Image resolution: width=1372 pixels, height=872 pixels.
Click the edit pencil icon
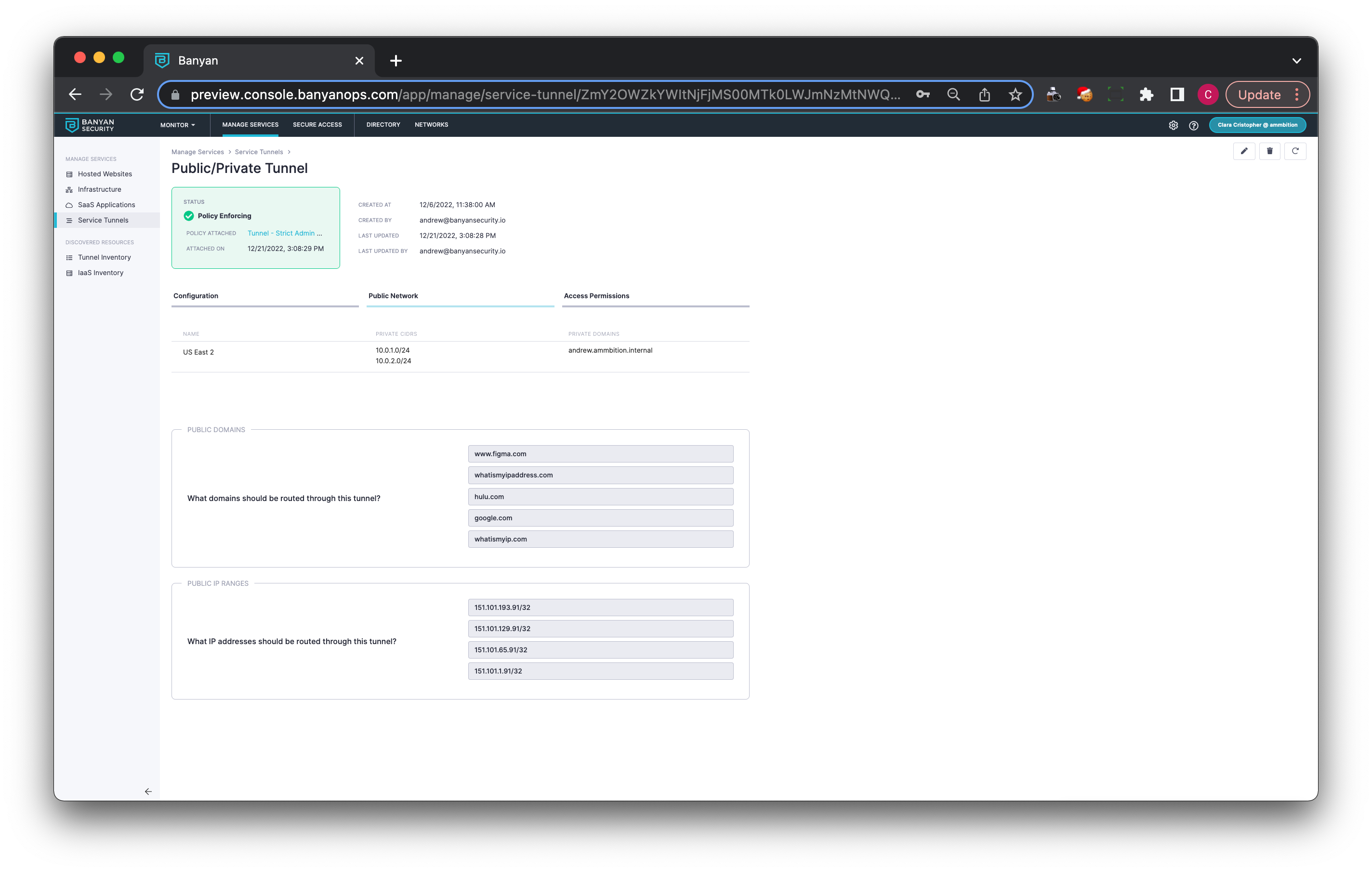pyautogui.click(x=1244, y=151)
